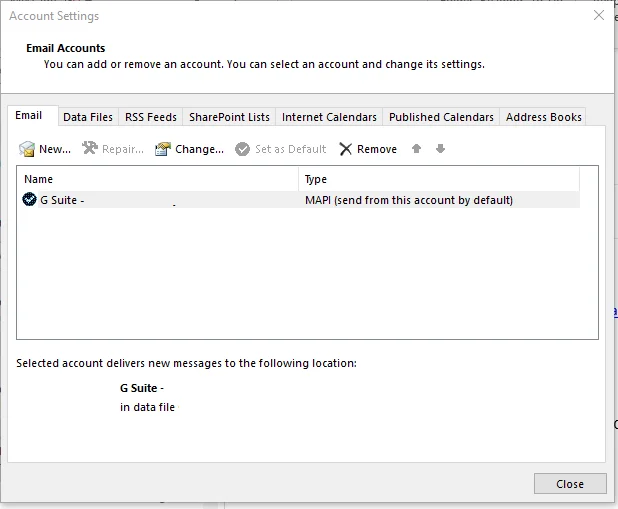This screenshot has width=618, height=509.
Task: Click the New... button label
Action: [55, 149]
